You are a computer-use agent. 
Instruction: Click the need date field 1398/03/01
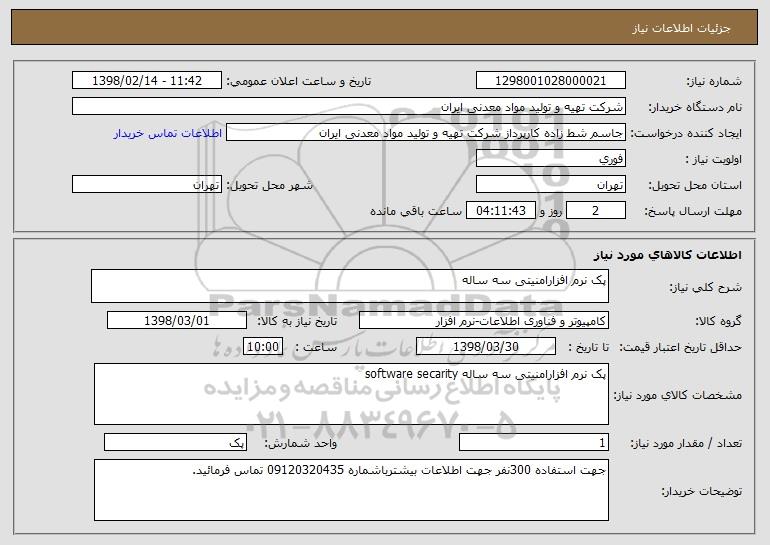pos(177,321)
